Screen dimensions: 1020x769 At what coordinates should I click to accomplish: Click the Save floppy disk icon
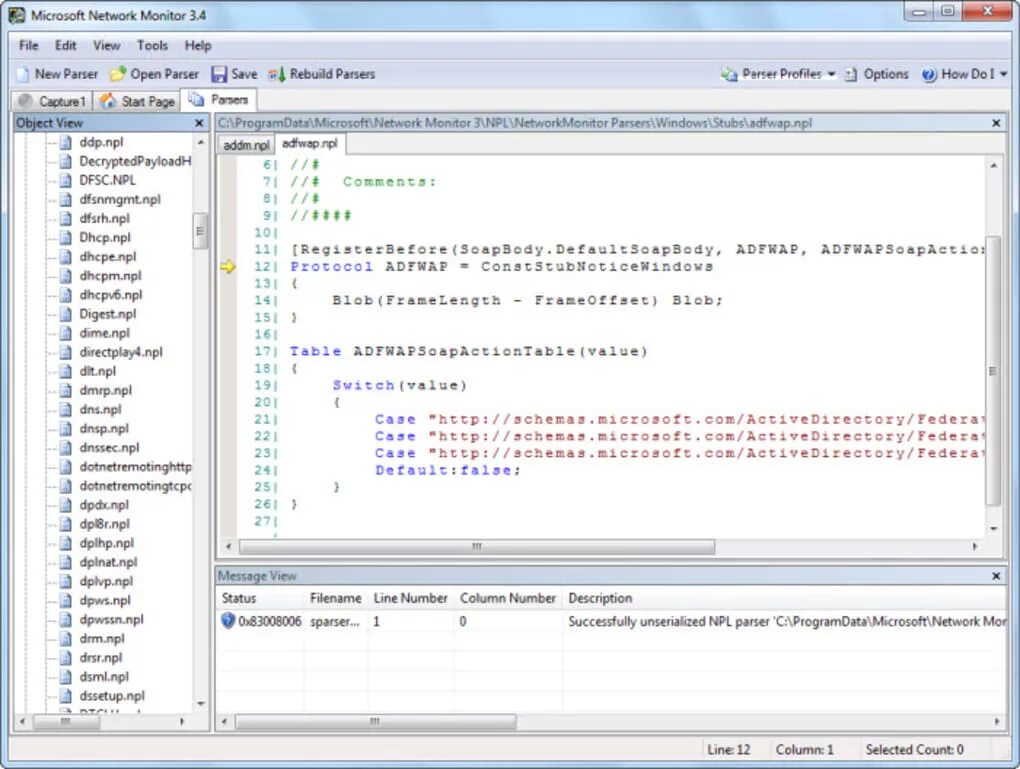pos(219,74)
